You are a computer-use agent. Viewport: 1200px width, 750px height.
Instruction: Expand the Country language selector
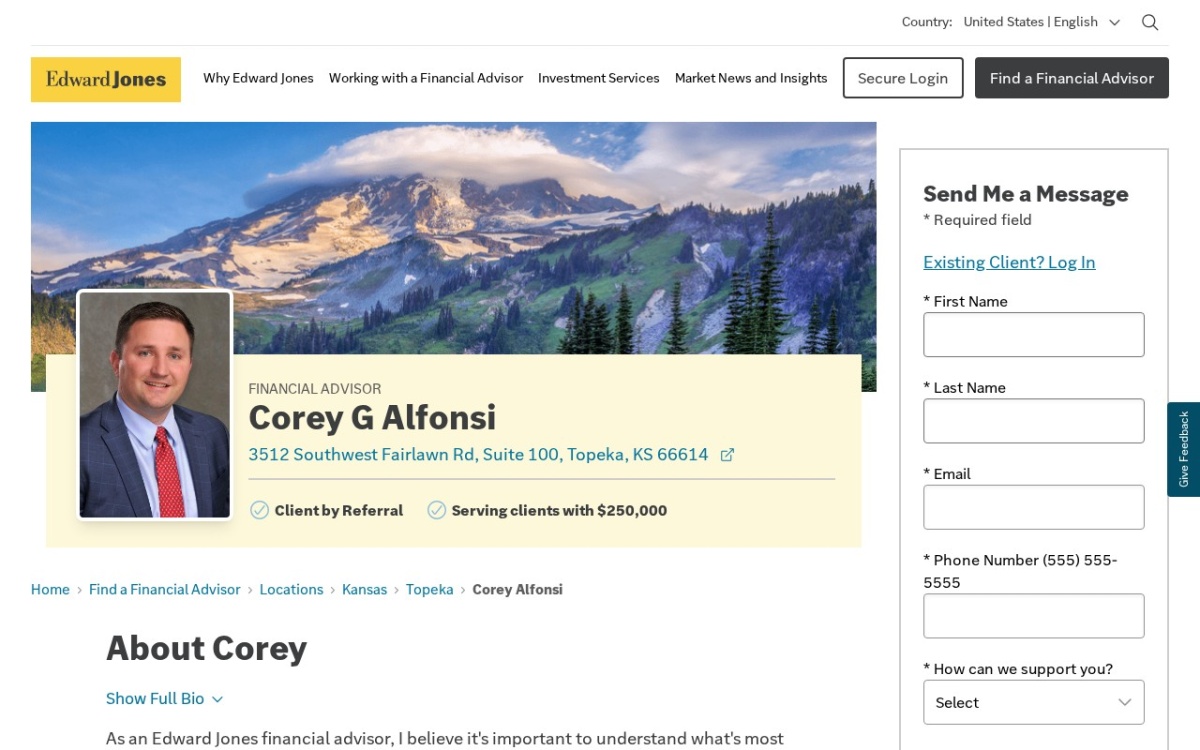pos(1041,22)
